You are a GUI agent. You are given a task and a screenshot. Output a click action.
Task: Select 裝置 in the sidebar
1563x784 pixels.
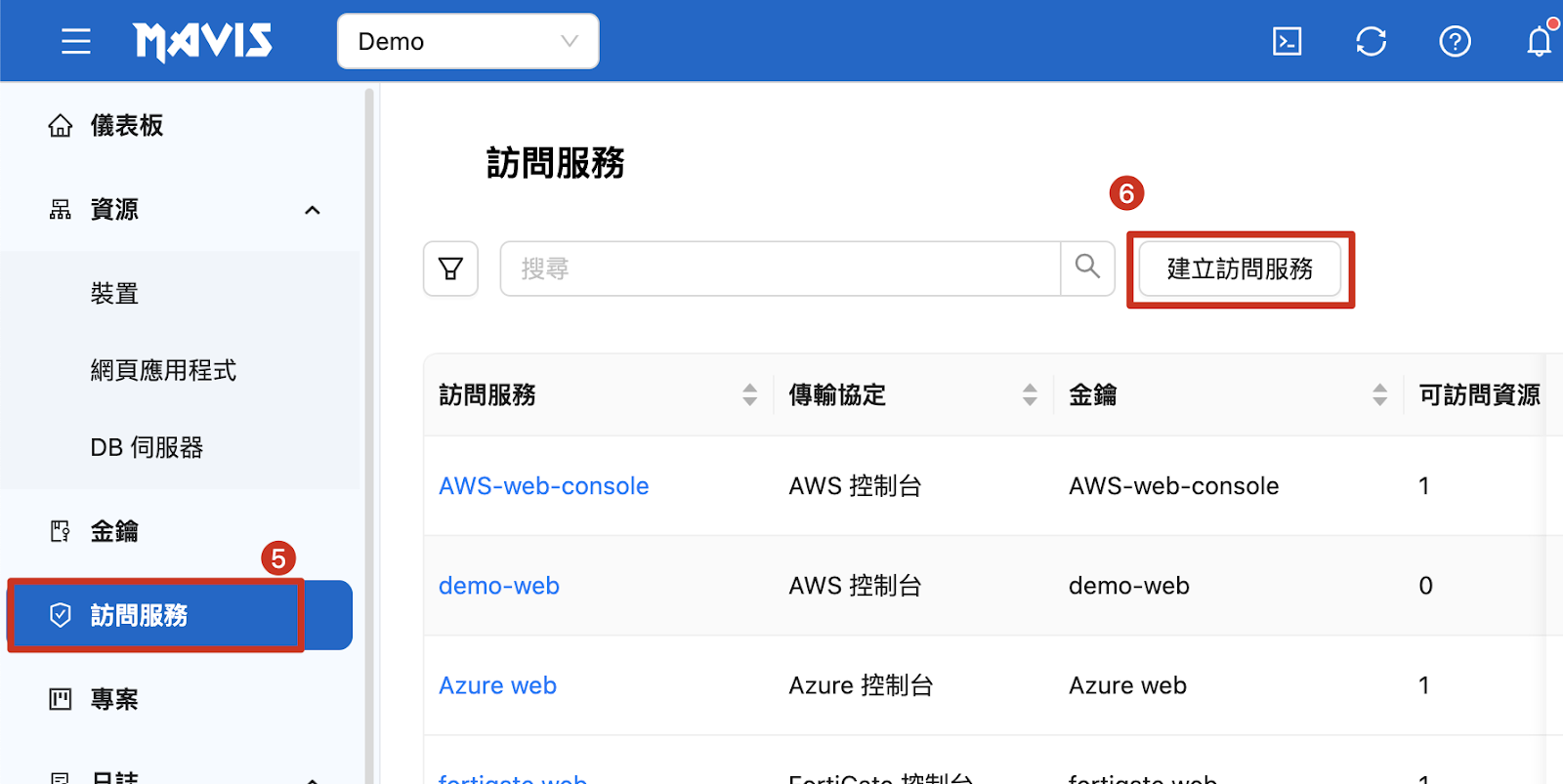114,294
